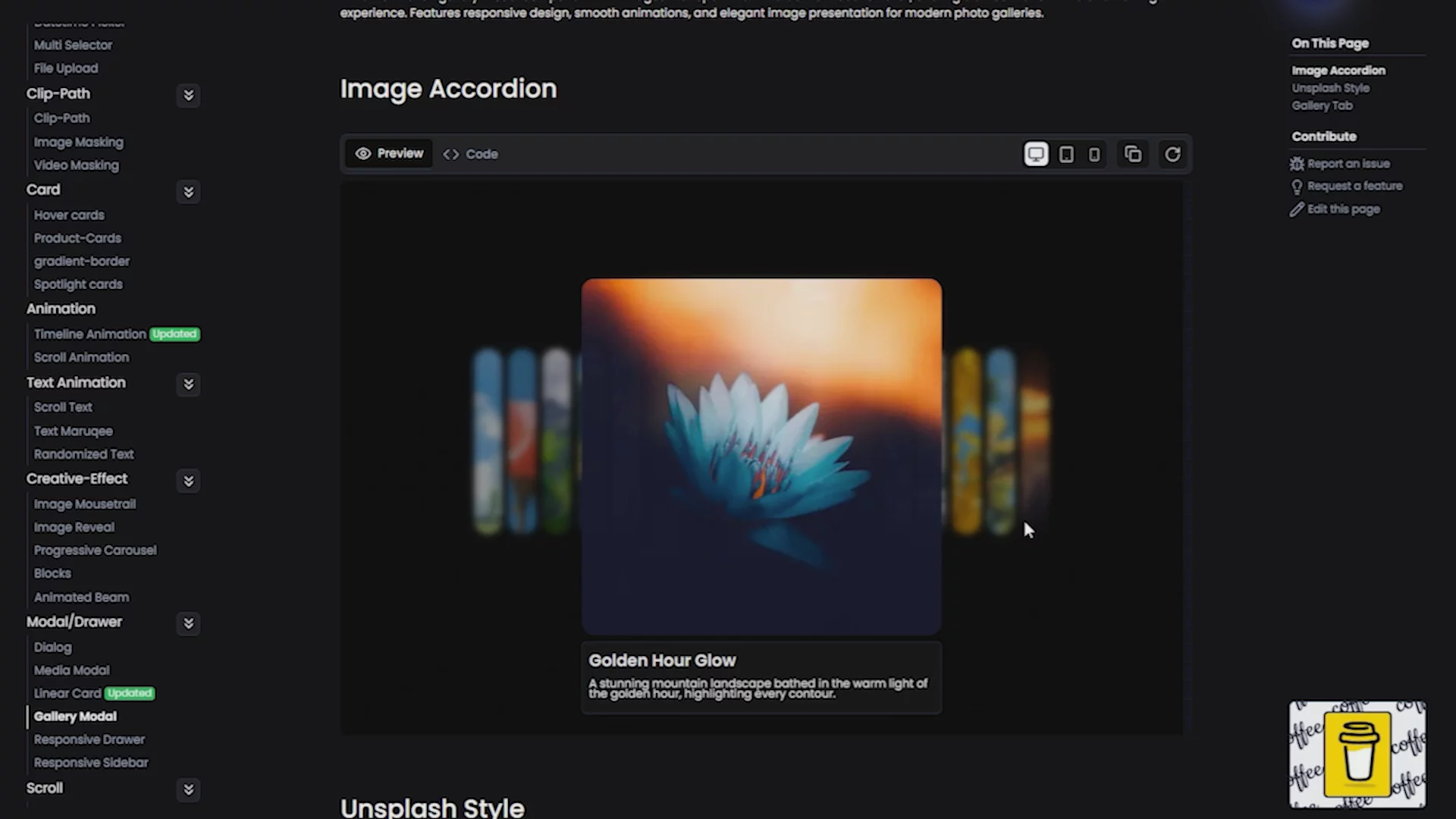
Task: Expand the Clip-Path section chevron
Action: [188, 95]
